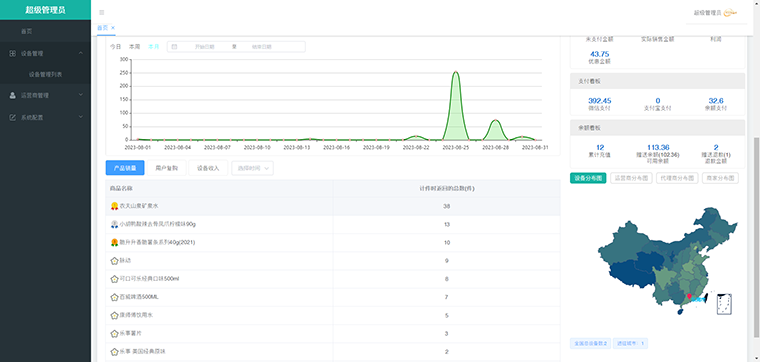760x362 pixels.
Task: Select the 首页 page tab
Action: coord(102,28)
